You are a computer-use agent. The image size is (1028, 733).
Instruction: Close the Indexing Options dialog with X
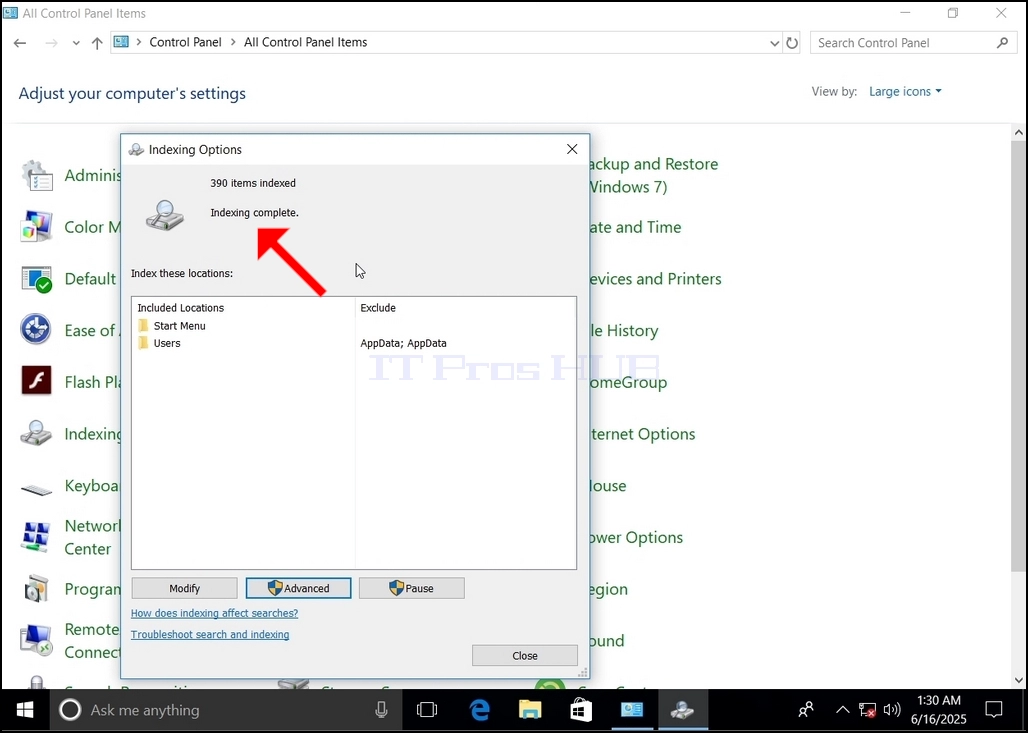click(x=572, y=149)
